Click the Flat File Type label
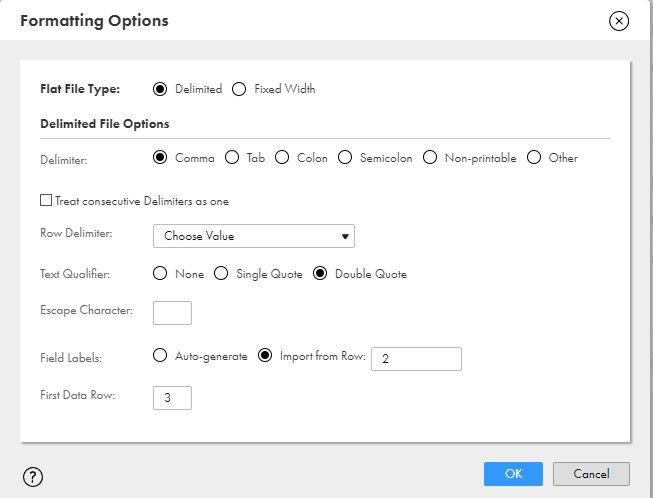The width and height of the screenshot is (653, 498). pyautogui.click(x=80, y=89)
